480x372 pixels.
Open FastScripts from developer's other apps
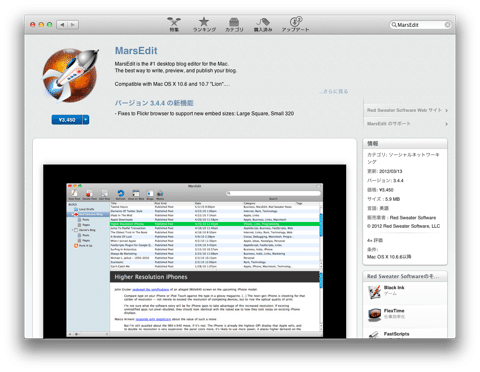pyautogui.click(x=396, y=334)
